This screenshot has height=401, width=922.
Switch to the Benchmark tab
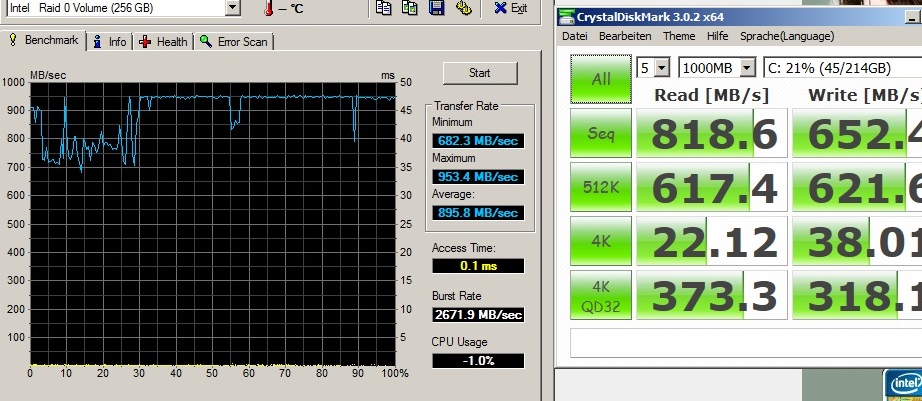pyautogui.click(x=45, y=41)
